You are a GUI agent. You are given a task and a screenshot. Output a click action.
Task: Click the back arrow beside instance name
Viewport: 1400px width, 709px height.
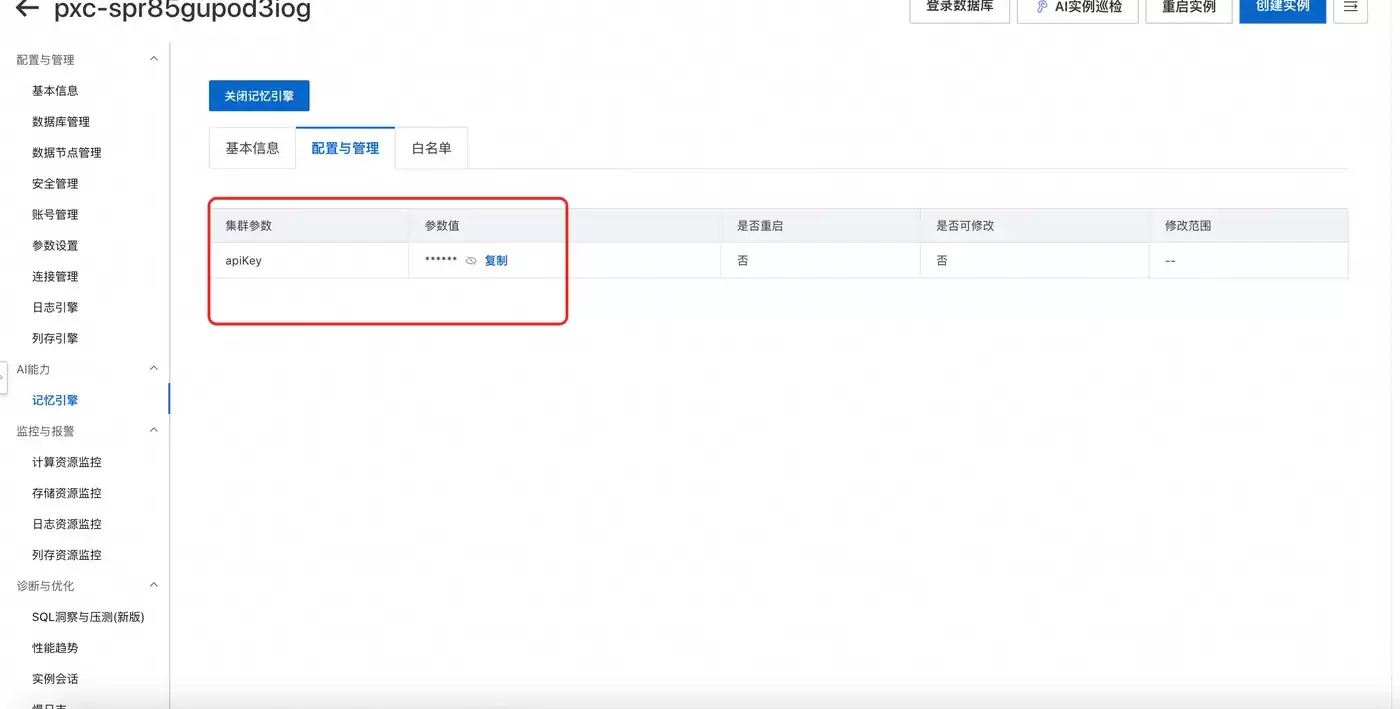(x=27, y=9)
